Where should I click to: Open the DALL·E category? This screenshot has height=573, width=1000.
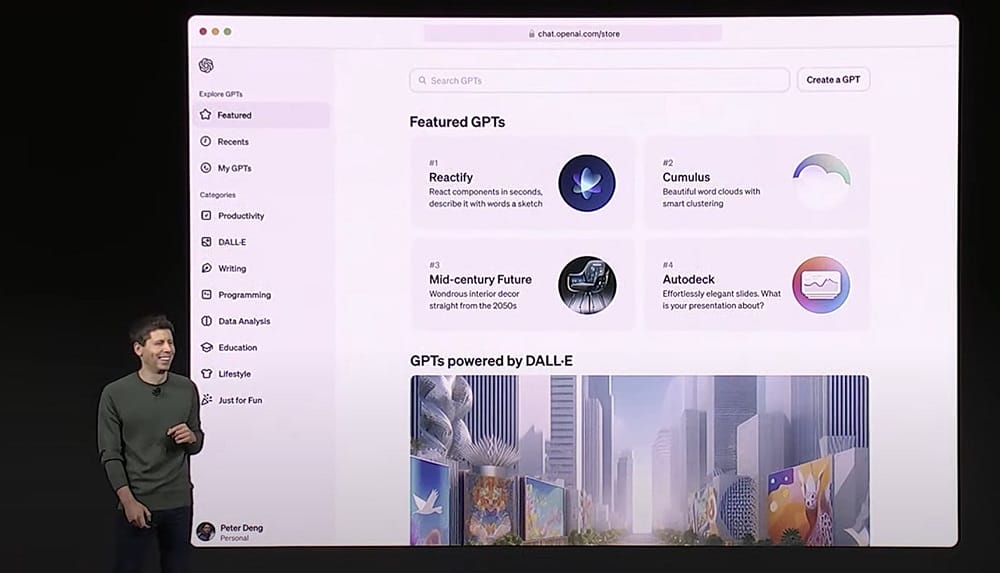coord(232,242)
